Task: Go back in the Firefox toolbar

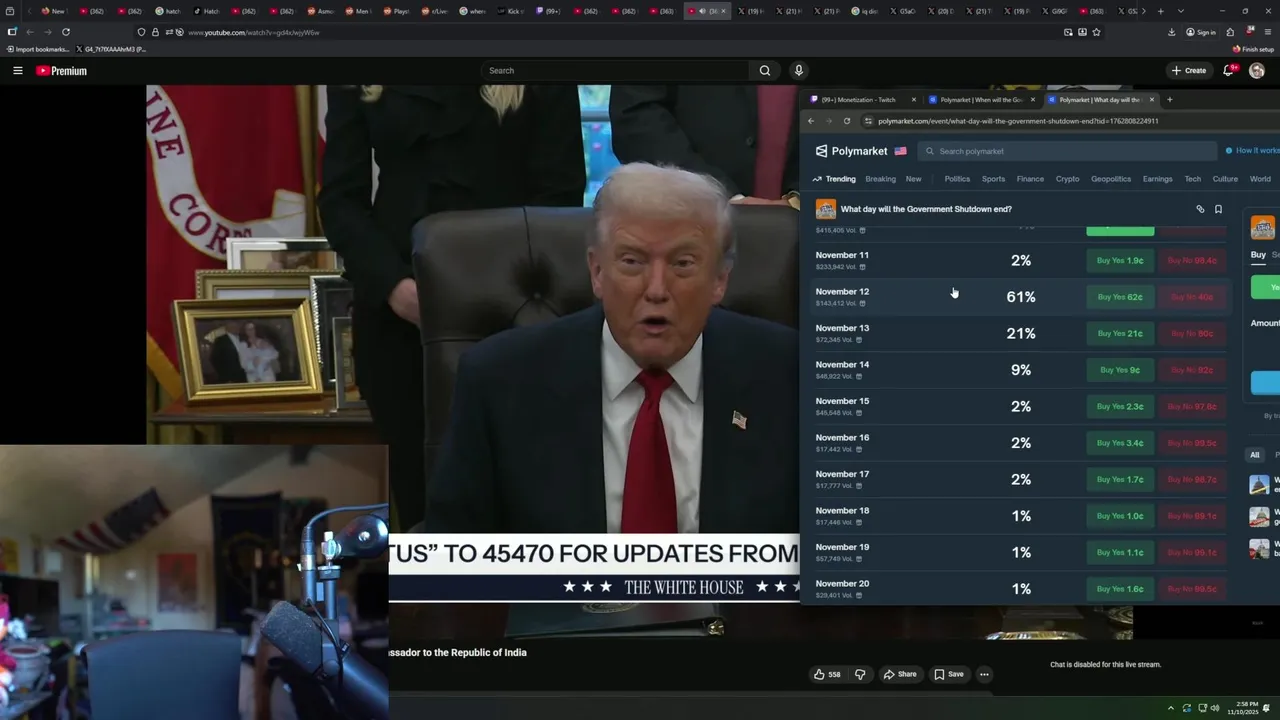Action: point(30,32)
